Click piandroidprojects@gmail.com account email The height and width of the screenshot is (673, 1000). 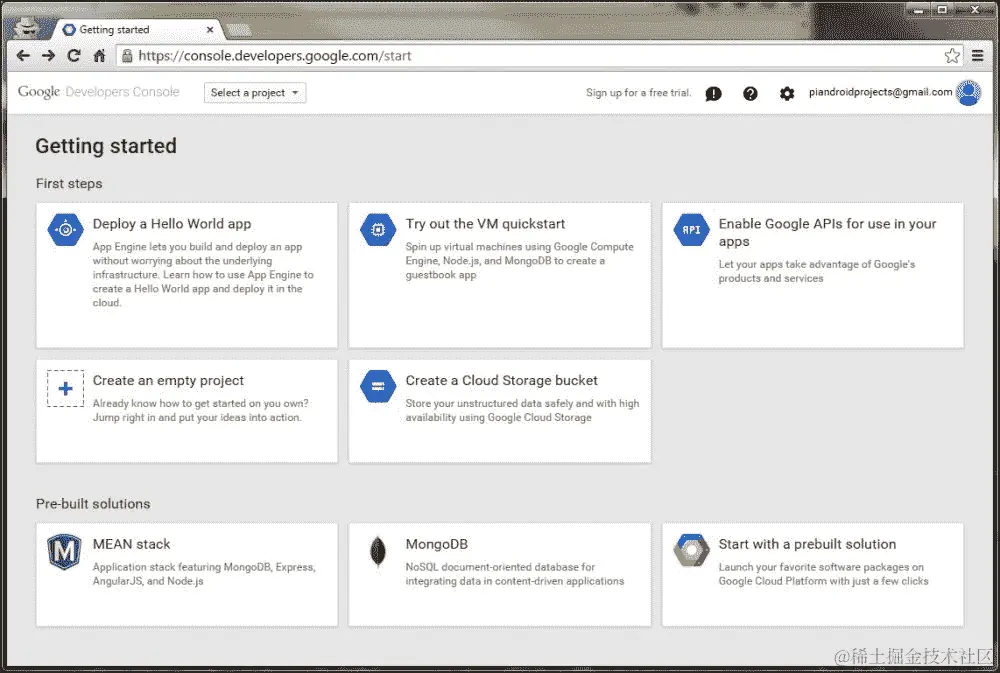point(880,92)
